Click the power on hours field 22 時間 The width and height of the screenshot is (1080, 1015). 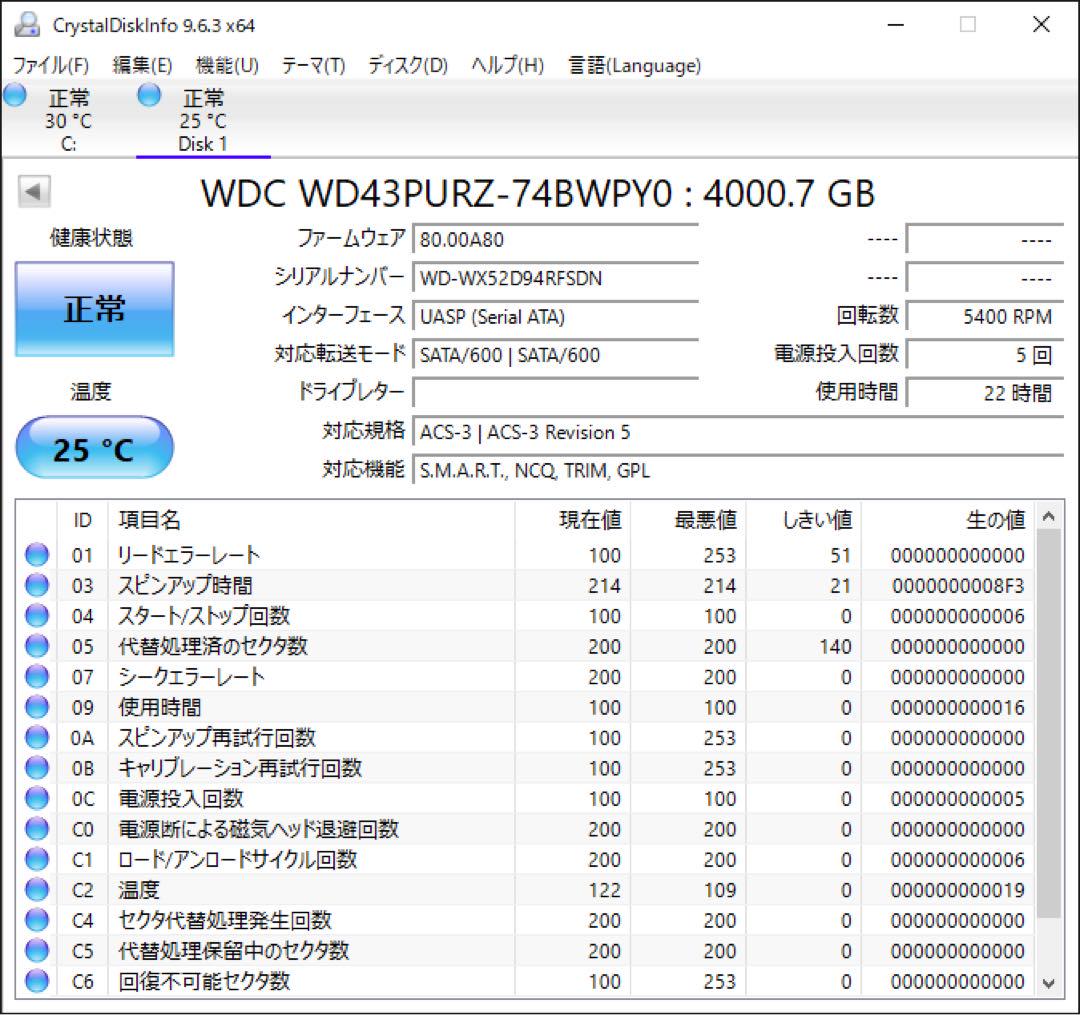tap(985, 393)
